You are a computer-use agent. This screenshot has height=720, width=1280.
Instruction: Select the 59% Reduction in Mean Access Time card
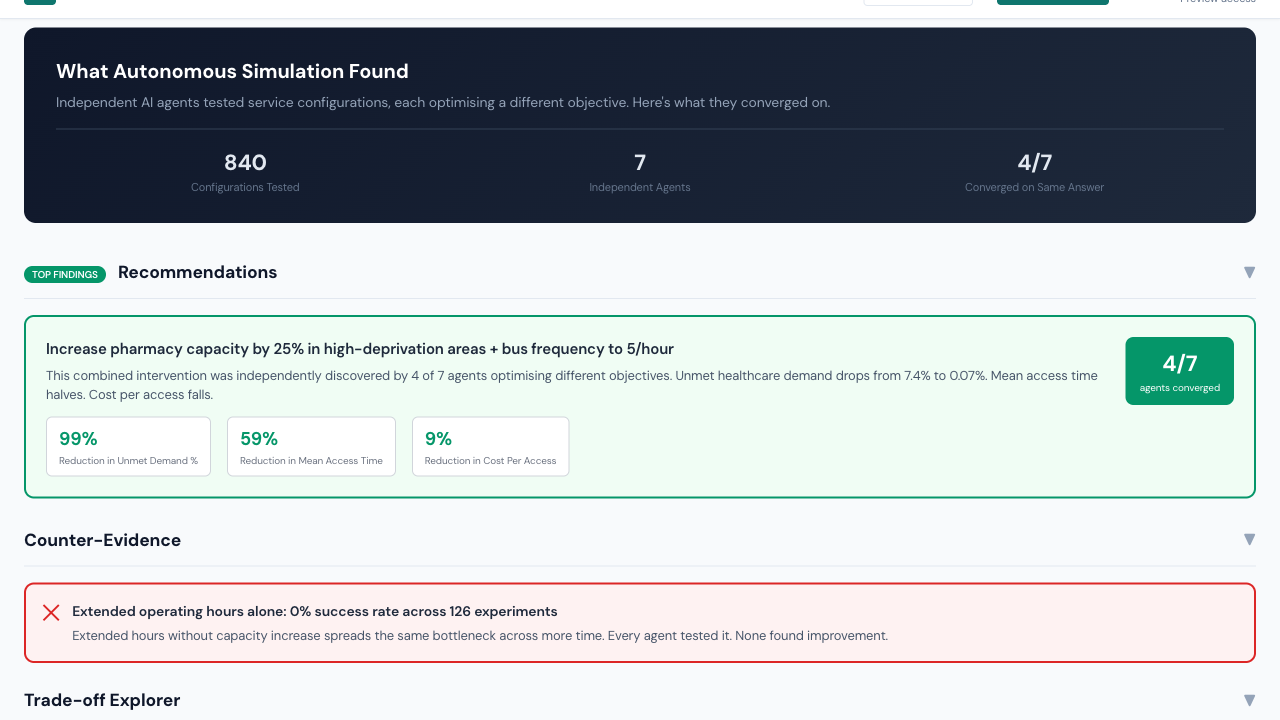pos(311,446)
